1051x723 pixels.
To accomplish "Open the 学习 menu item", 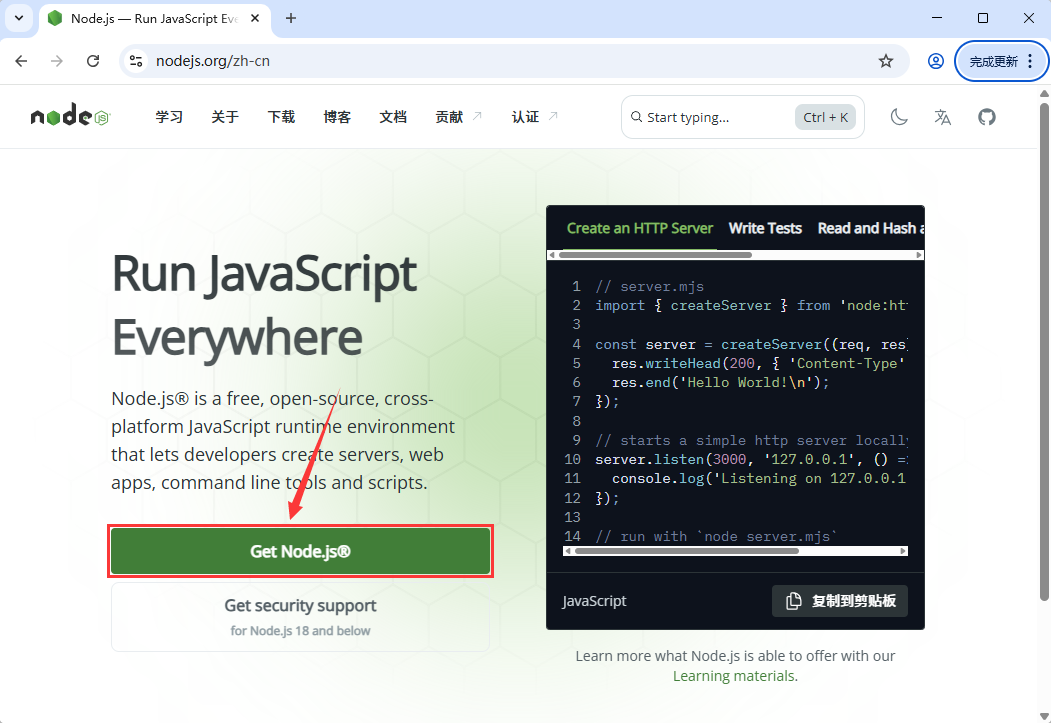I will point(169,117).
